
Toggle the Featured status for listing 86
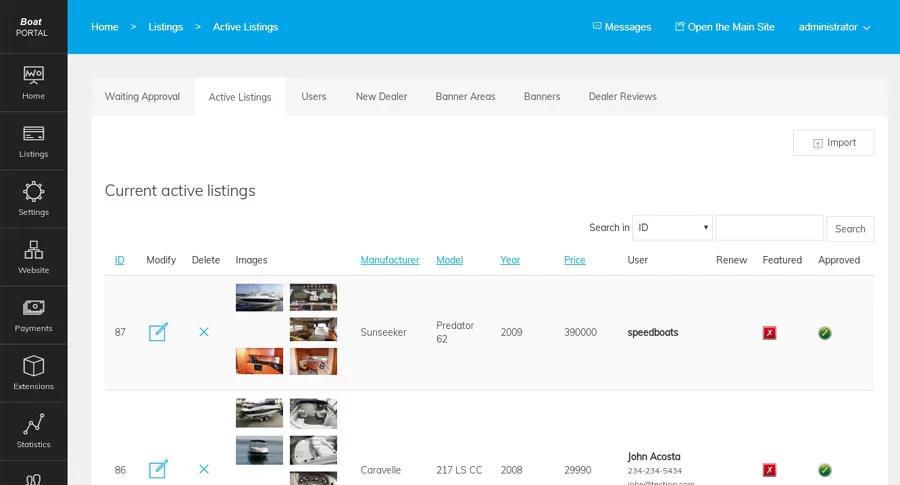(x=769, y=470)
